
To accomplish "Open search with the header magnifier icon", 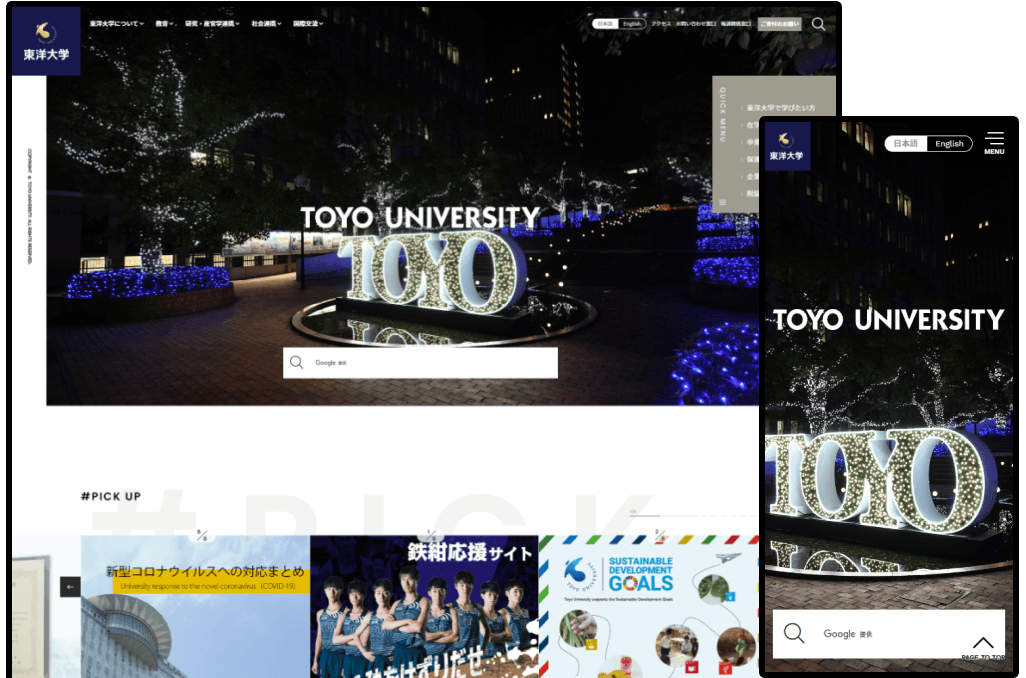I will (x=818, y=24).
